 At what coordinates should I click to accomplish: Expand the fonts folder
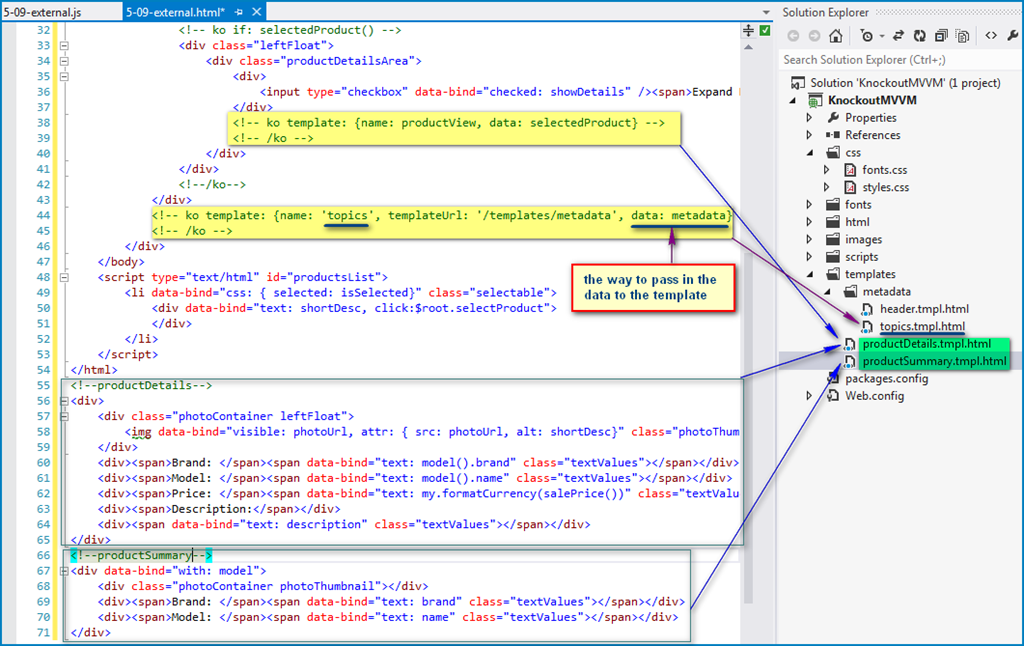(810, 205)
